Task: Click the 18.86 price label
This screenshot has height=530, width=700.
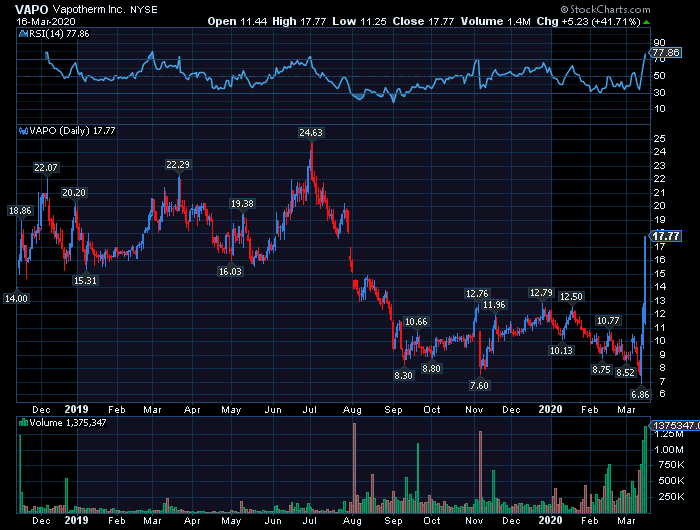Action: click(x=20, y=211)
